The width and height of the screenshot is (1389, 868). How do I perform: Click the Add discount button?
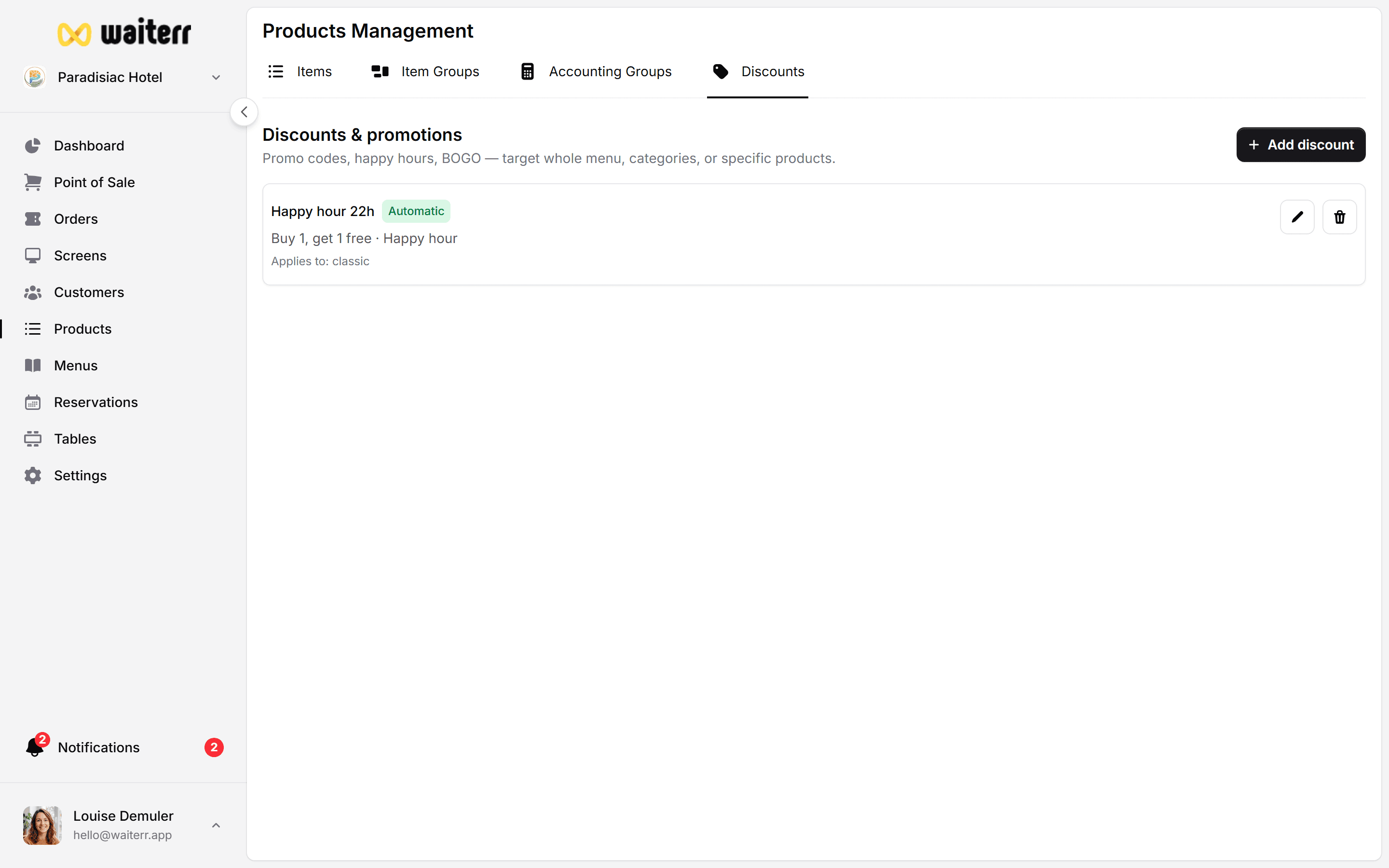click(x=1301, y=145)
